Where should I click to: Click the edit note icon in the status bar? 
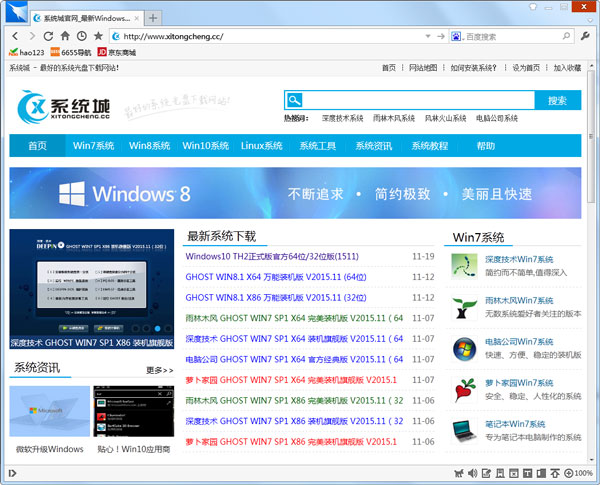[x=486, y=474]
